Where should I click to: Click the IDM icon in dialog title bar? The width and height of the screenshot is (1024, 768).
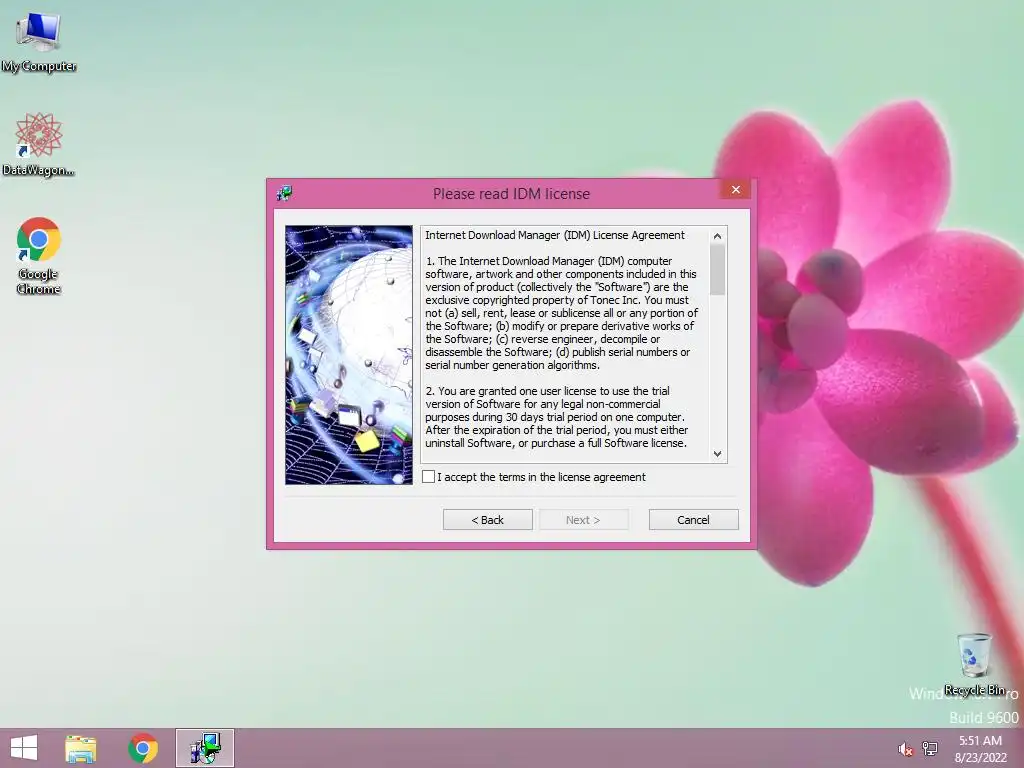[x=285, y=193]
